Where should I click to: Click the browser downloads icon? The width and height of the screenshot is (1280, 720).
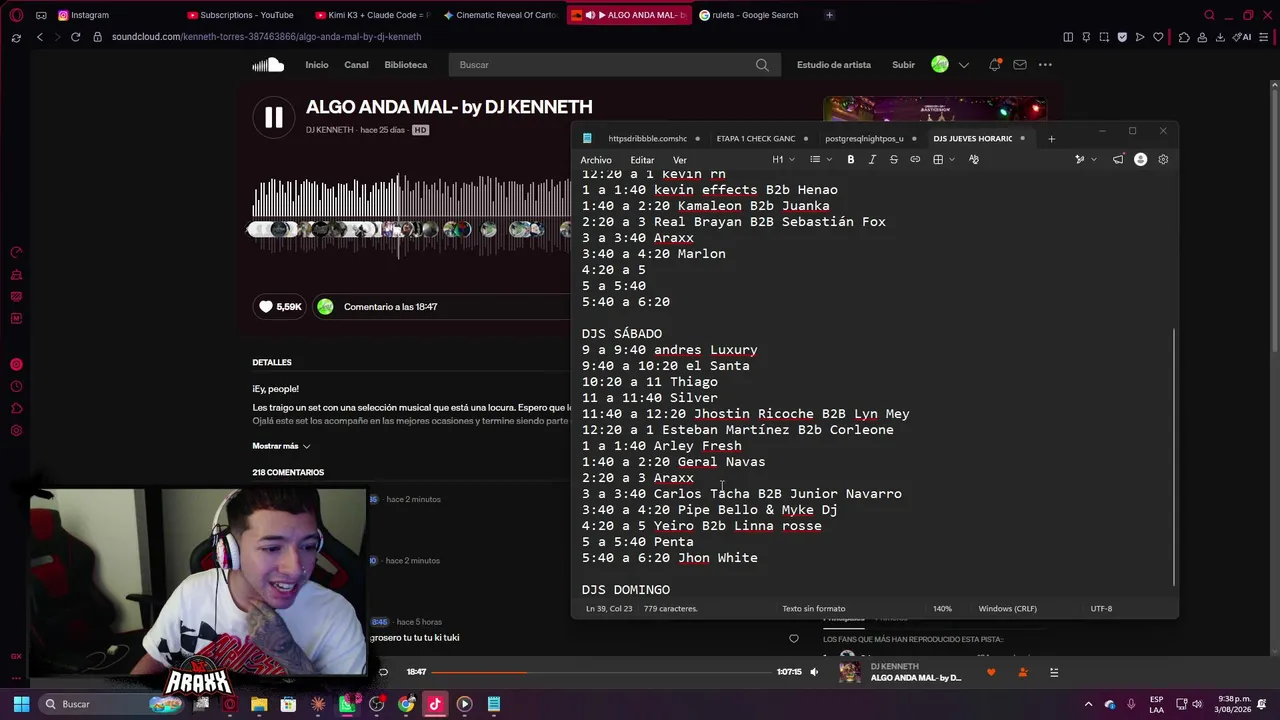[x=1221, y=37]
